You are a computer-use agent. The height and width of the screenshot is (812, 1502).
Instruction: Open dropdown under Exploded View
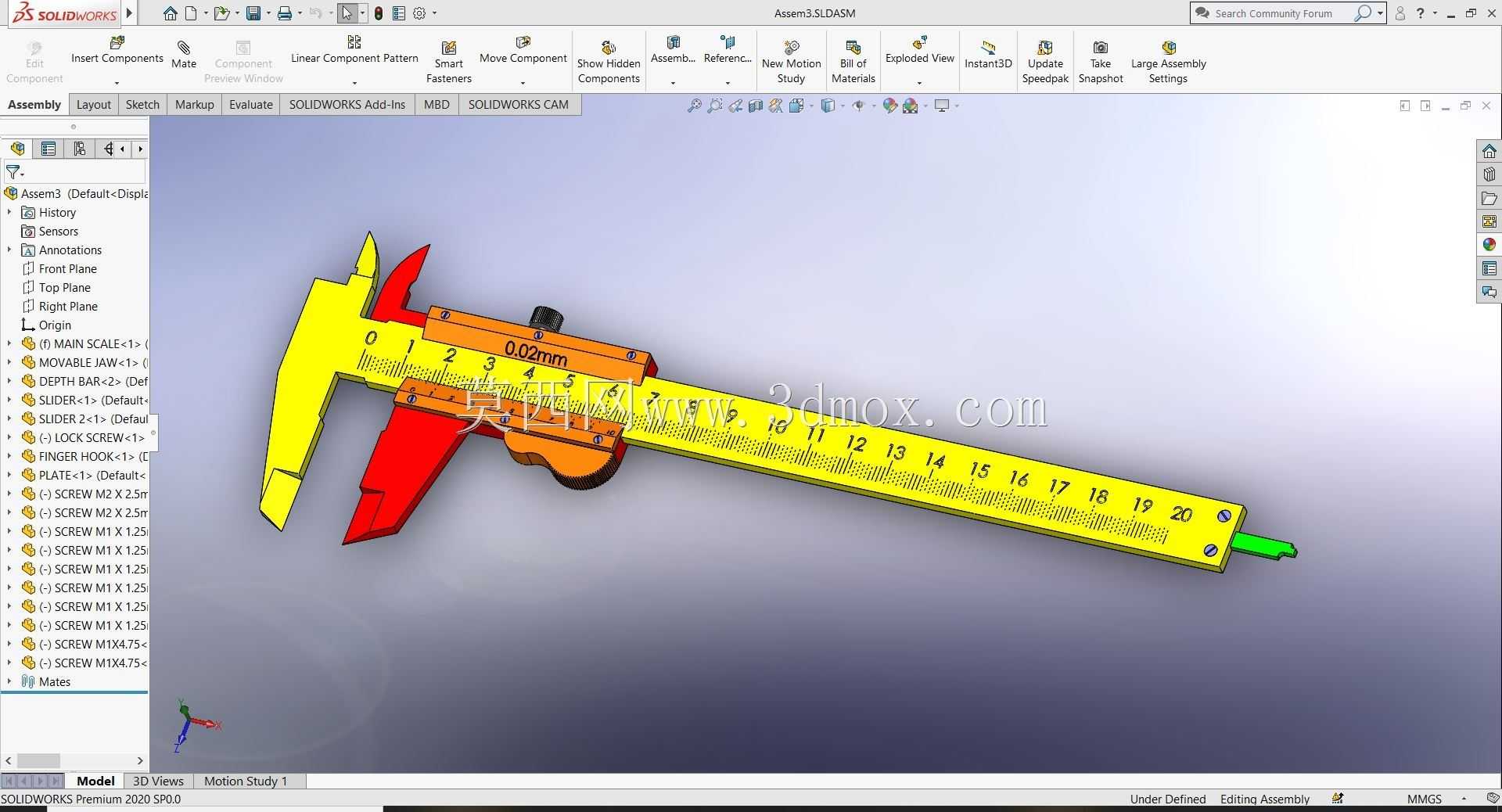[919, 82]
